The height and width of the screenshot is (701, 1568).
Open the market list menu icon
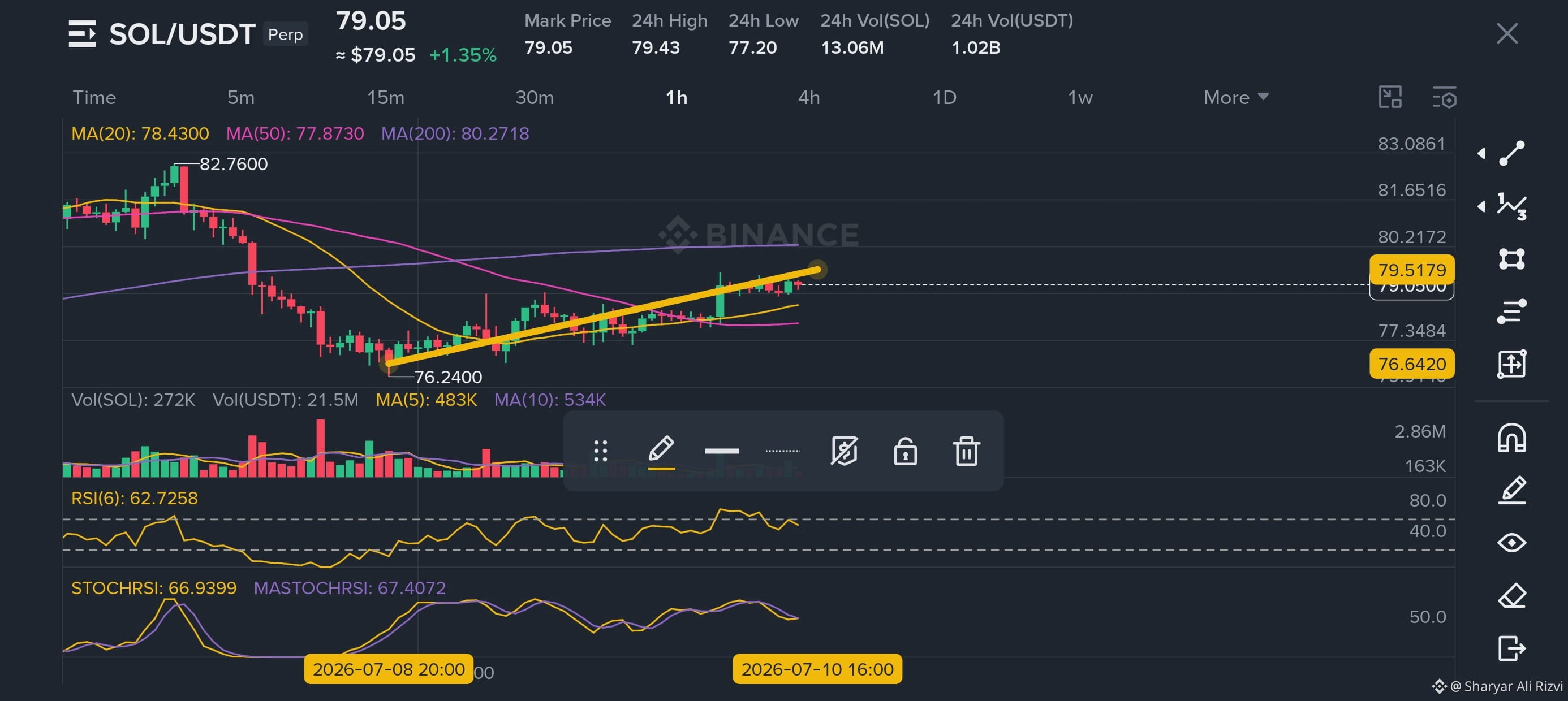point(82,33)
